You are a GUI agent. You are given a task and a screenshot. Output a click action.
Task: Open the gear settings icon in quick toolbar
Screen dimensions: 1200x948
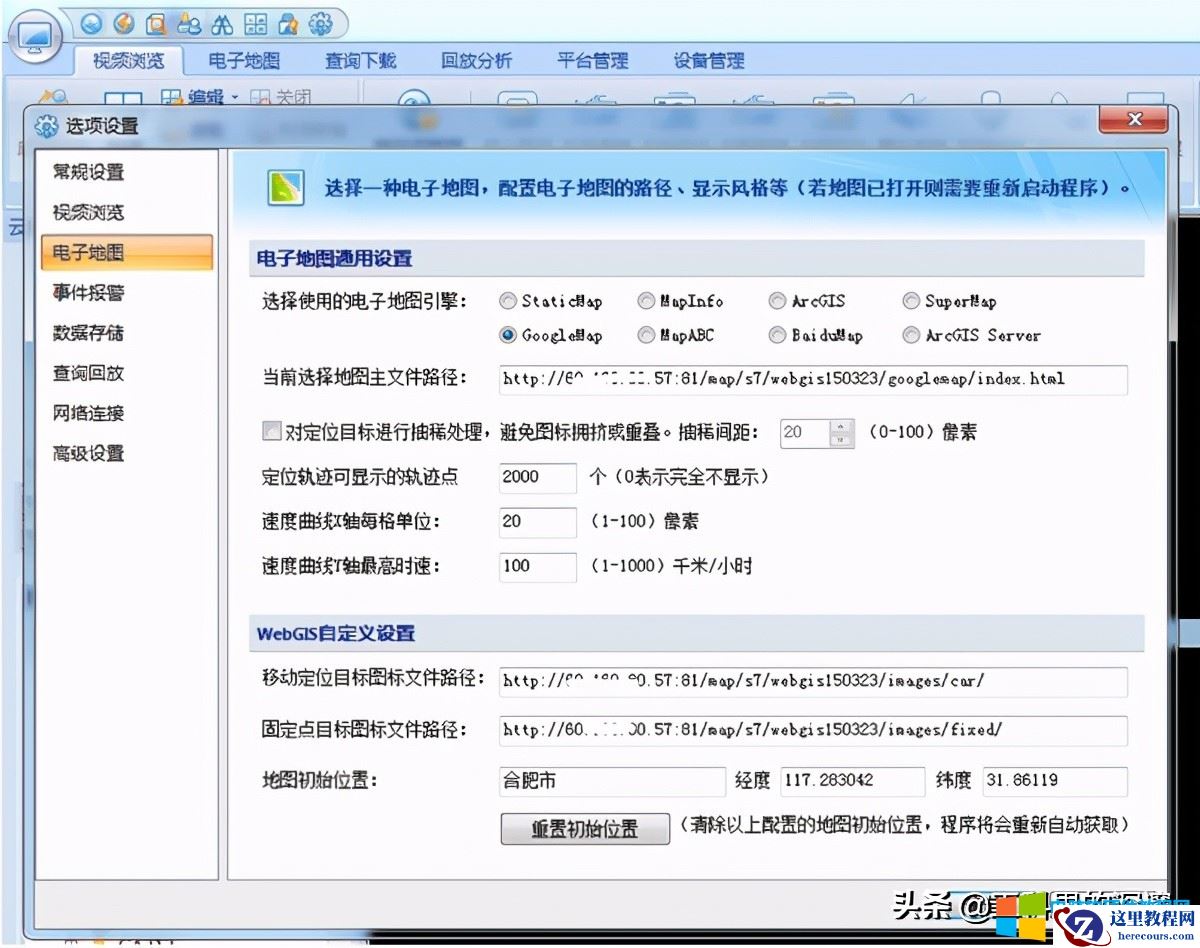tap(320, 22)
